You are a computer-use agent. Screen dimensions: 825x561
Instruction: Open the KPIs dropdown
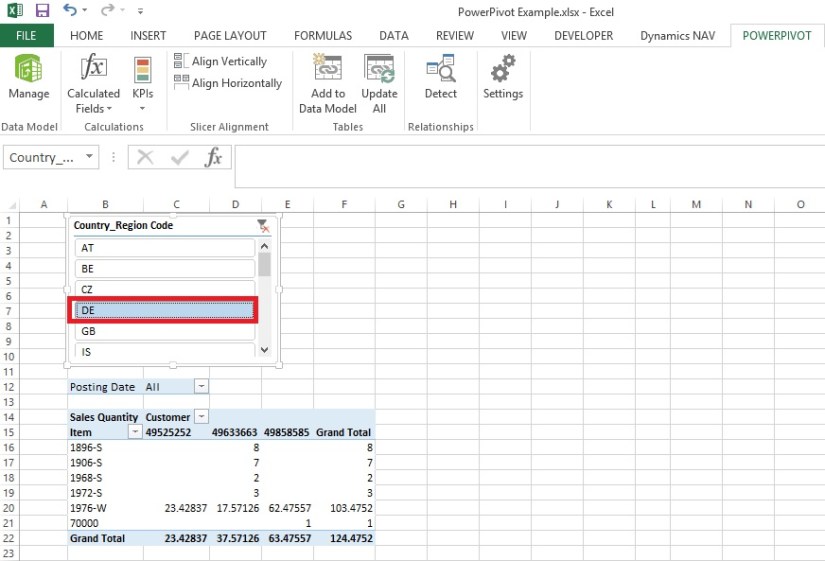143,84
